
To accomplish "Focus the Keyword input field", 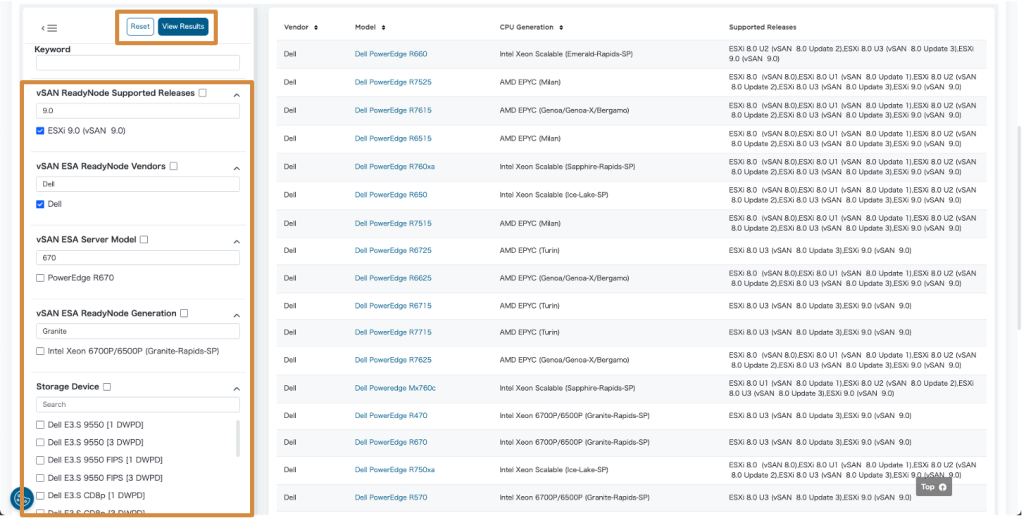I will [138, 63].
